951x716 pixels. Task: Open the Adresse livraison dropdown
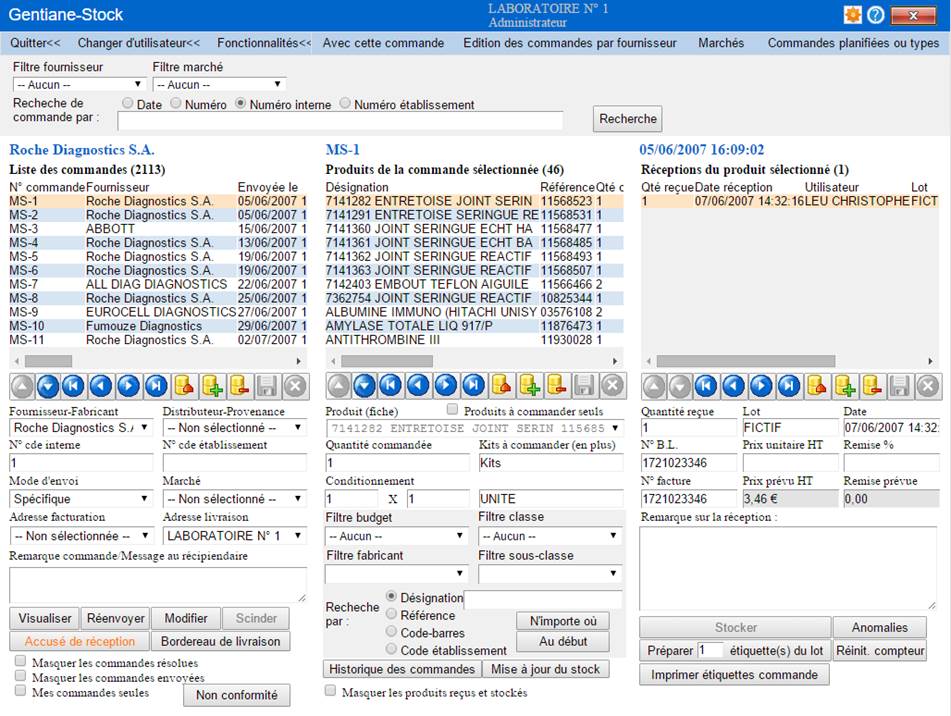pos(235,536)
